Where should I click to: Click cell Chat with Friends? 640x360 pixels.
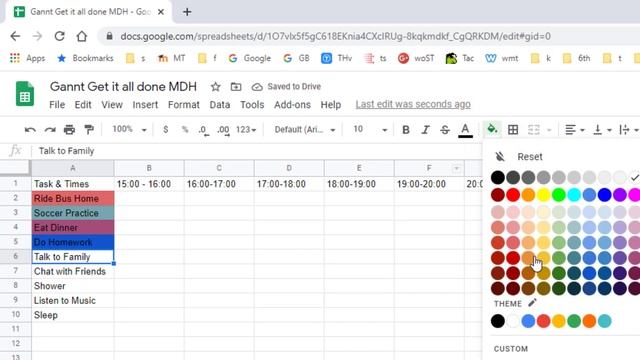tap(73, 271)
